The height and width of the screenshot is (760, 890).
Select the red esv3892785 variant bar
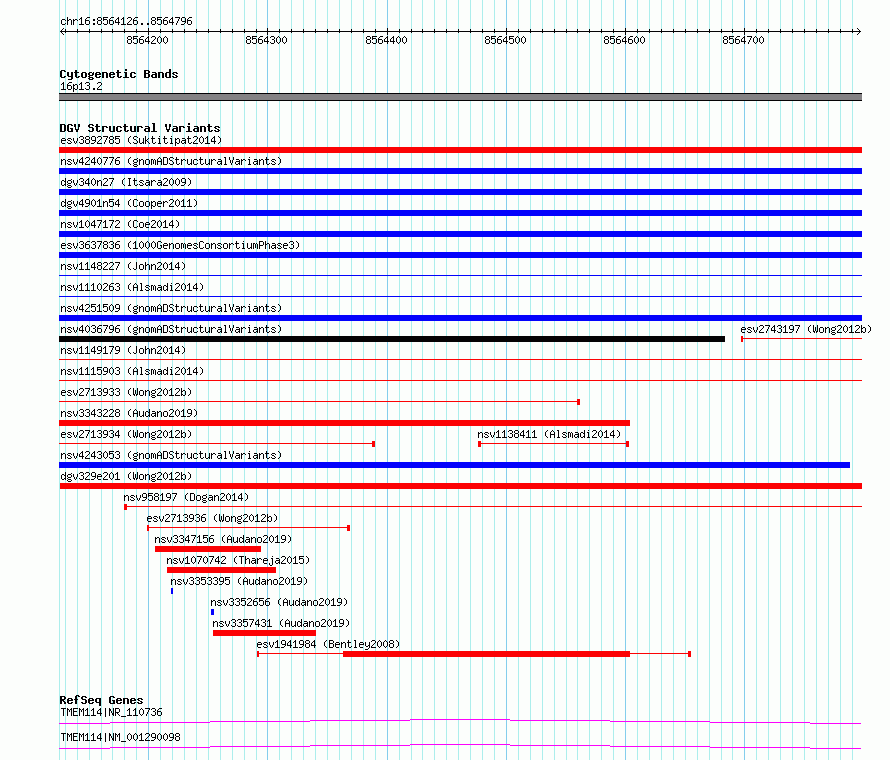tap(460, 150)
